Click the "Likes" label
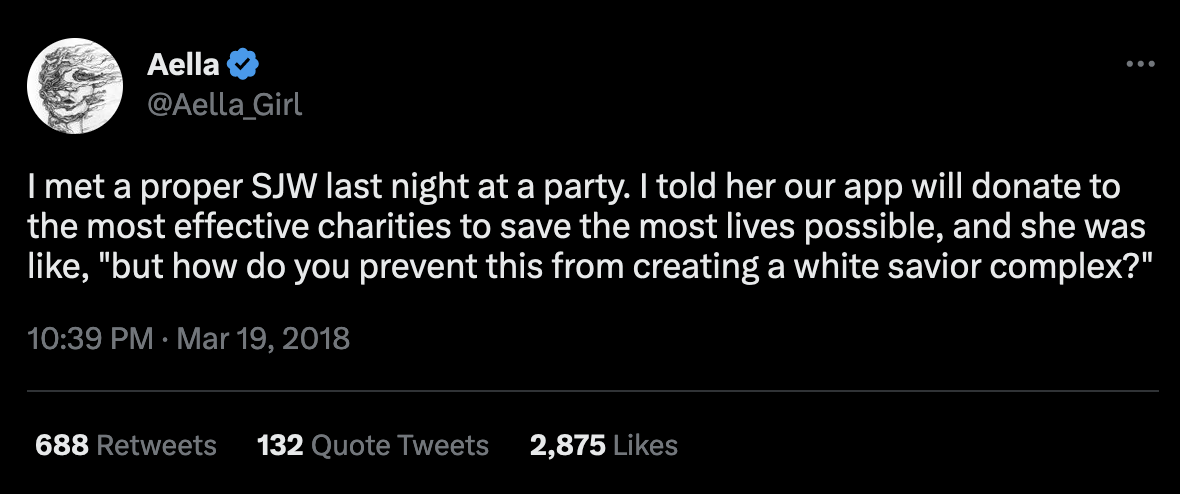Screen dimensions: 1180x494 [x=646, y=445]
